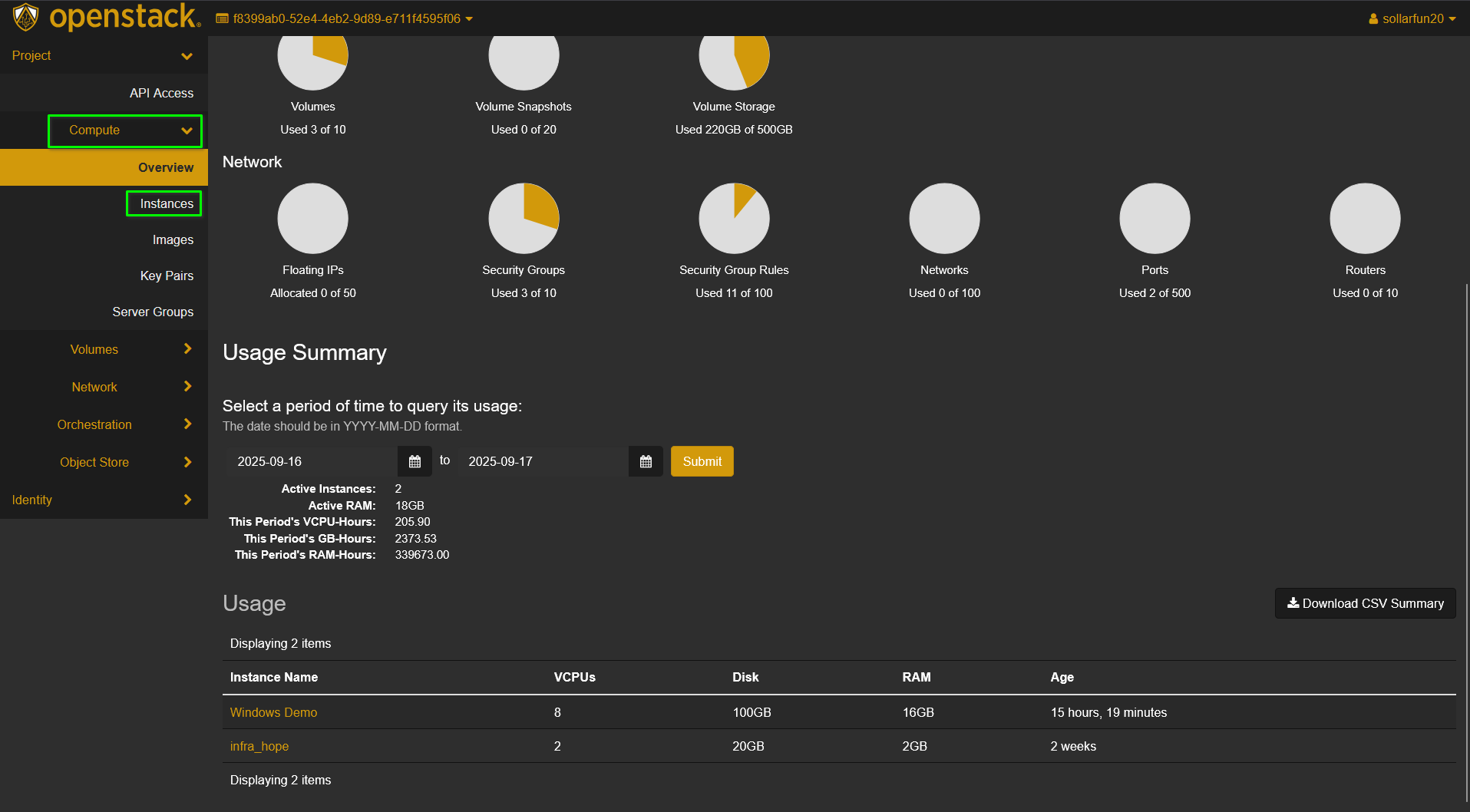Open the start date calendar picker

[x=415, y=461]
